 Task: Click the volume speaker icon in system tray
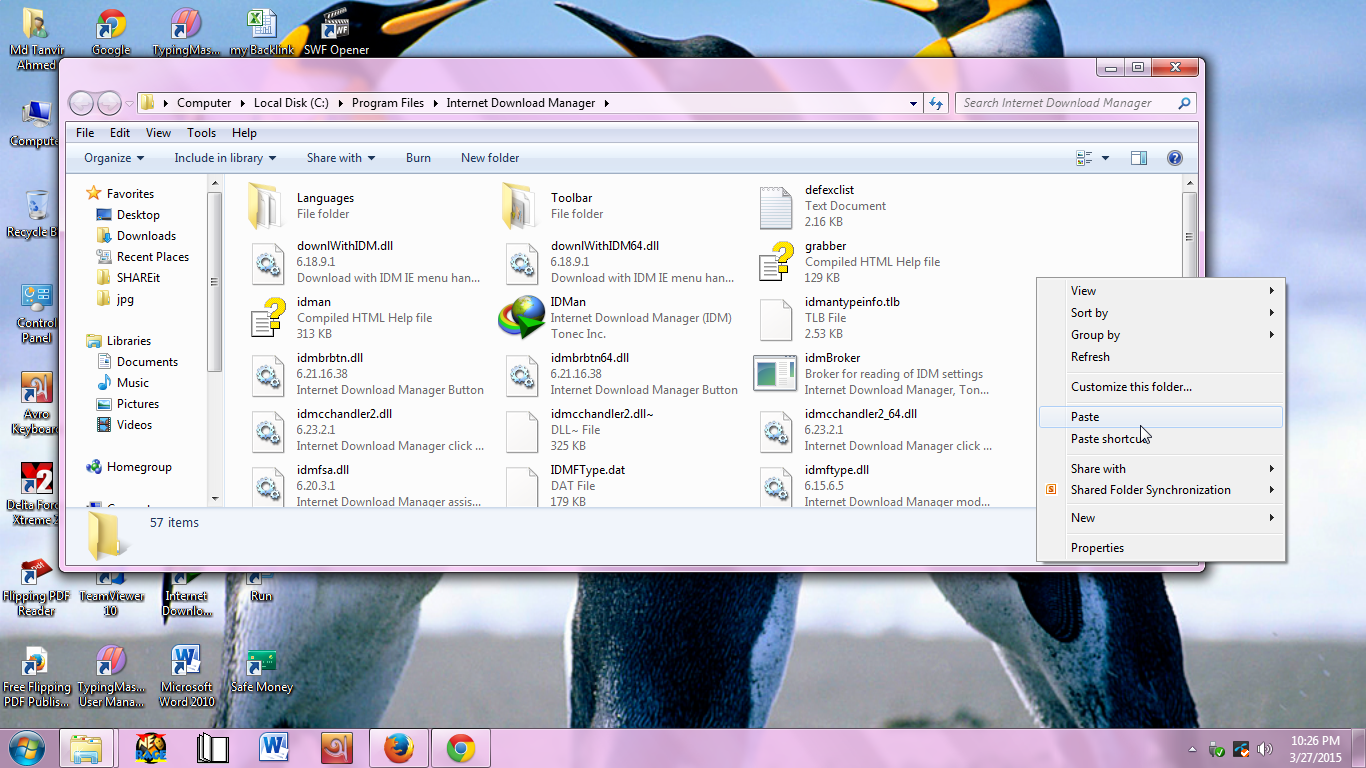coord(1265,749)
